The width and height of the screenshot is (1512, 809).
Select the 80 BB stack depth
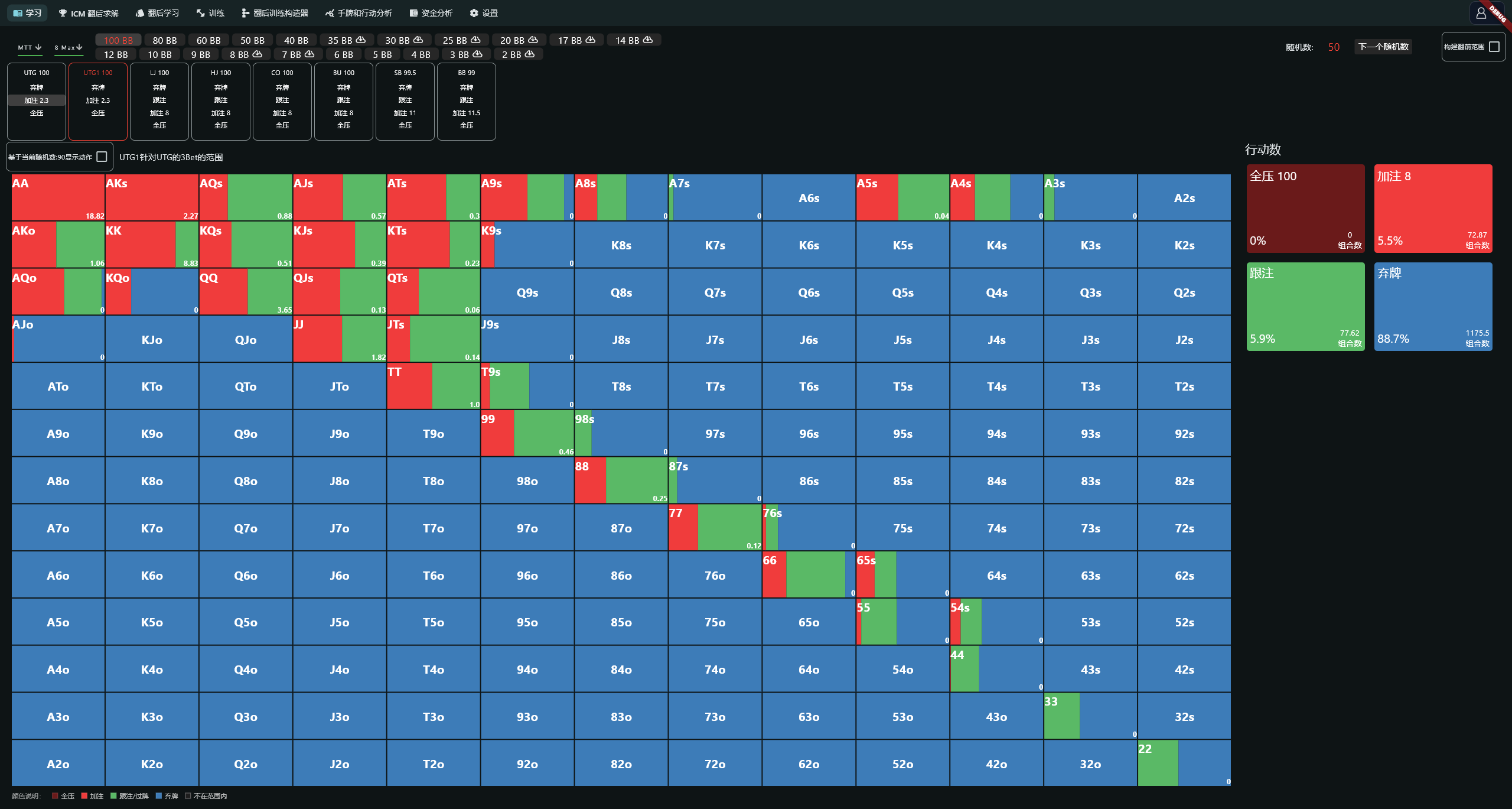[x=165, y=40]
